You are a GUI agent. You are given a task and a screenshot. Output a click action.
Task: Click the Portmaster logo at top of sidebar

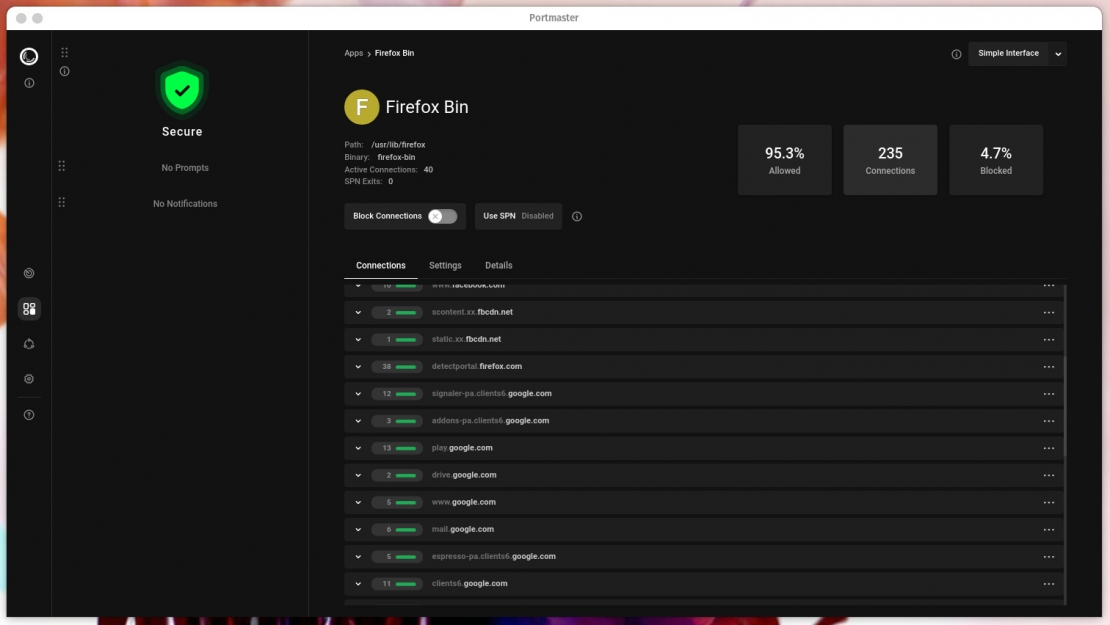click(x=28, y=56)
